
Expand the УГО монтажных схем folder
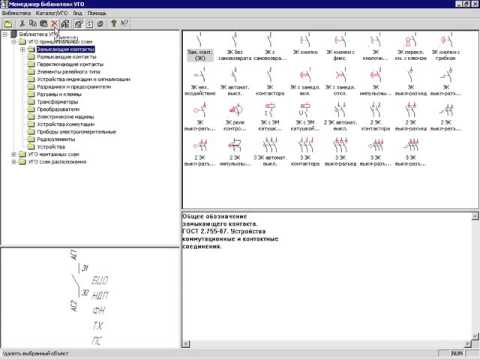tap(14, 154)
